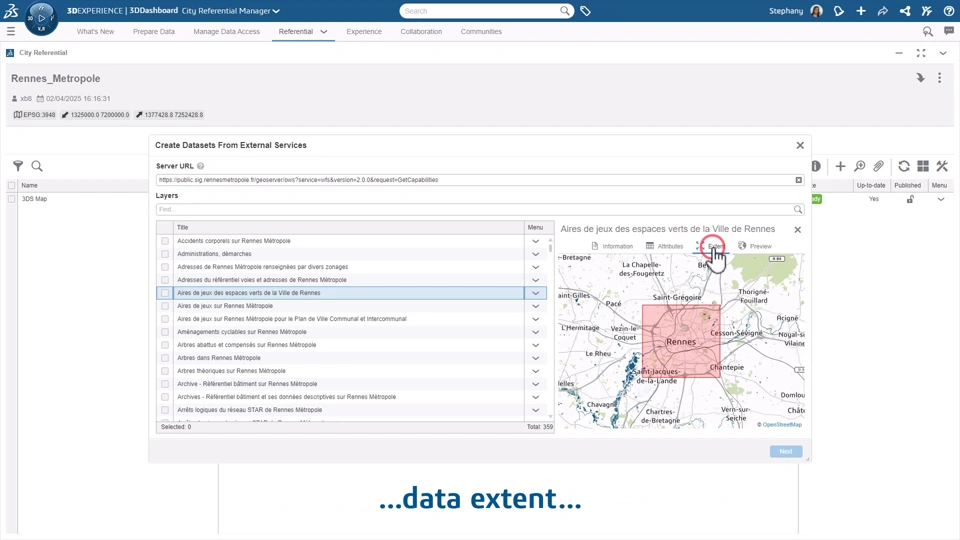Expand menu for Aires de jeux des espaces verts

click(x=536, y=293)
